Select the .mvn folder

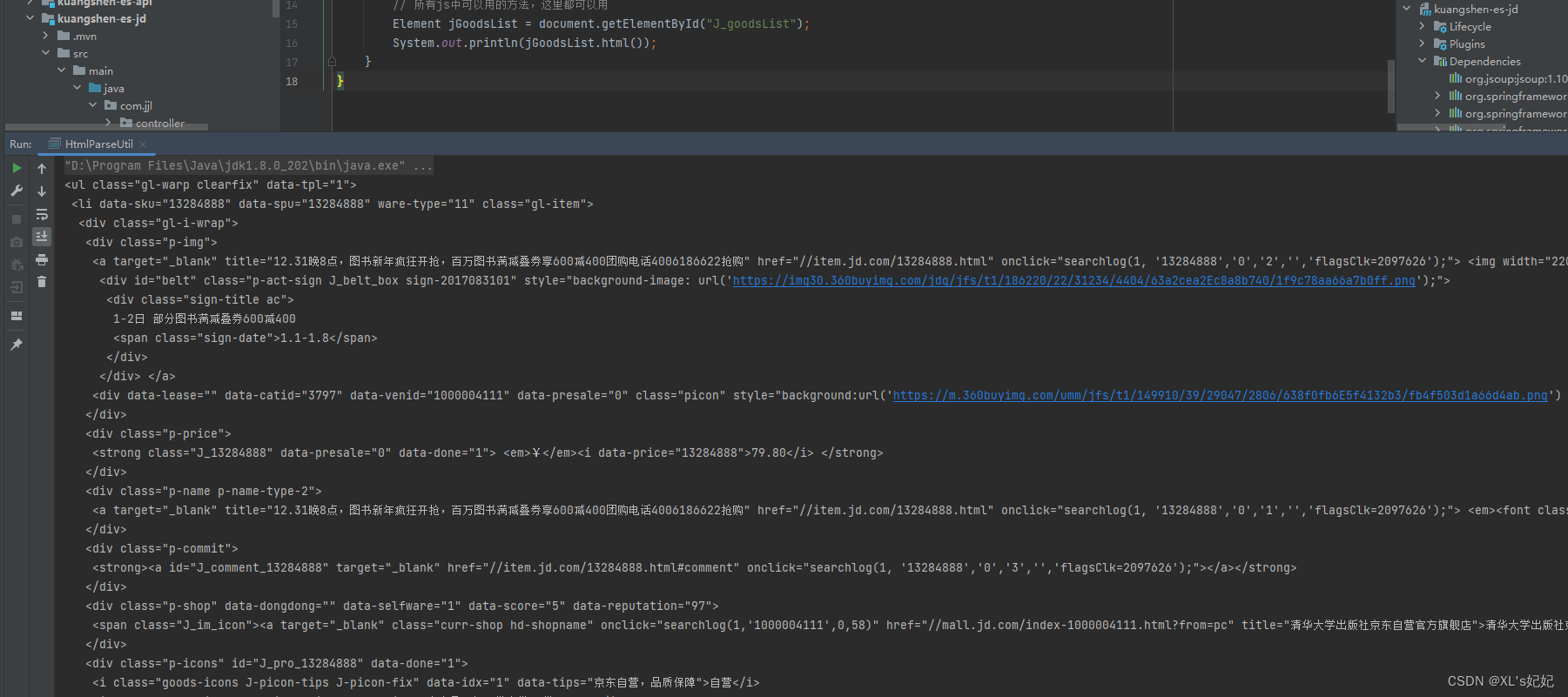[85, 37]
